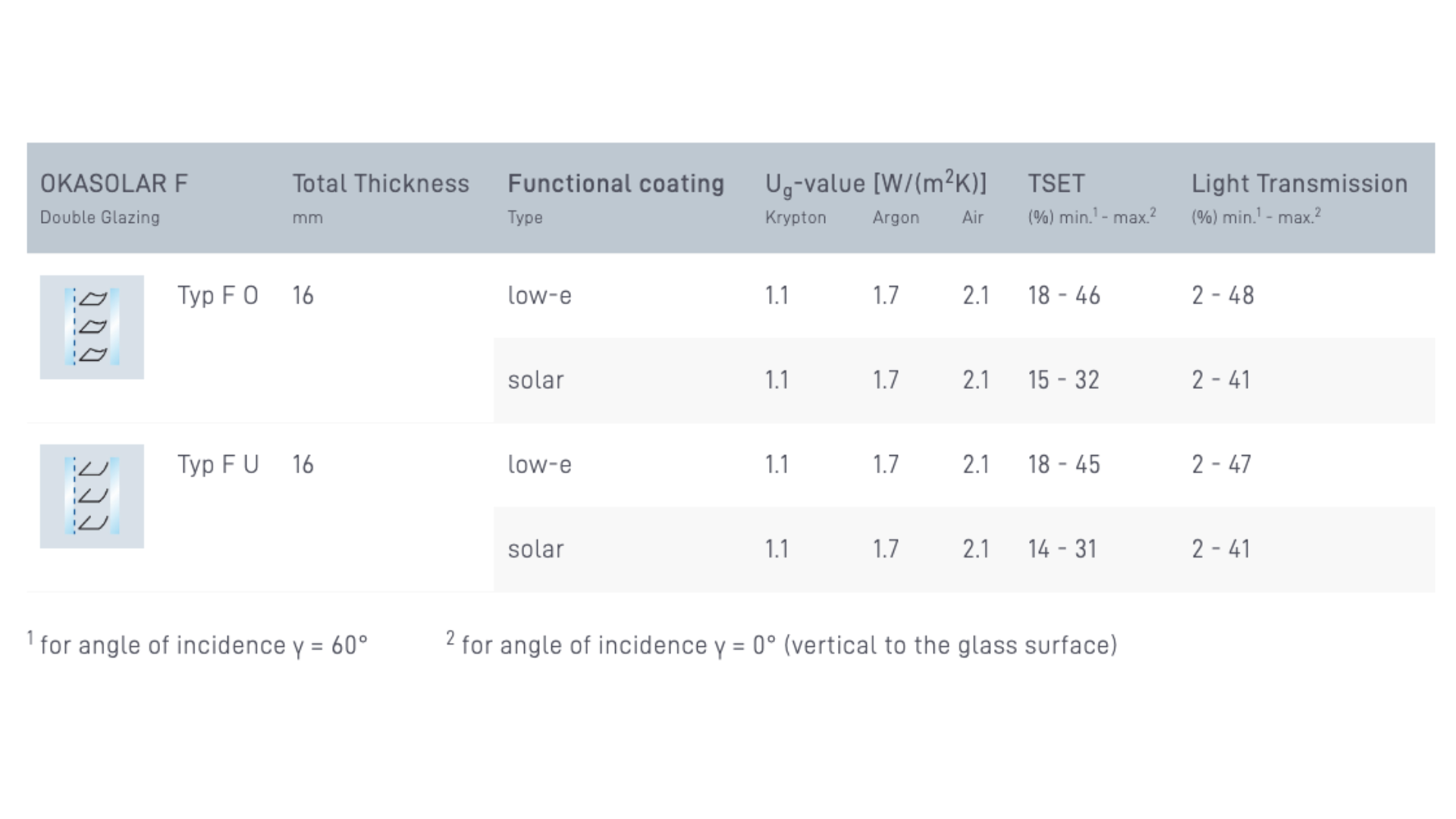1456x819 pixels.
Task: Click the Krypton sub-header
Action: click(x=795, y=218)
